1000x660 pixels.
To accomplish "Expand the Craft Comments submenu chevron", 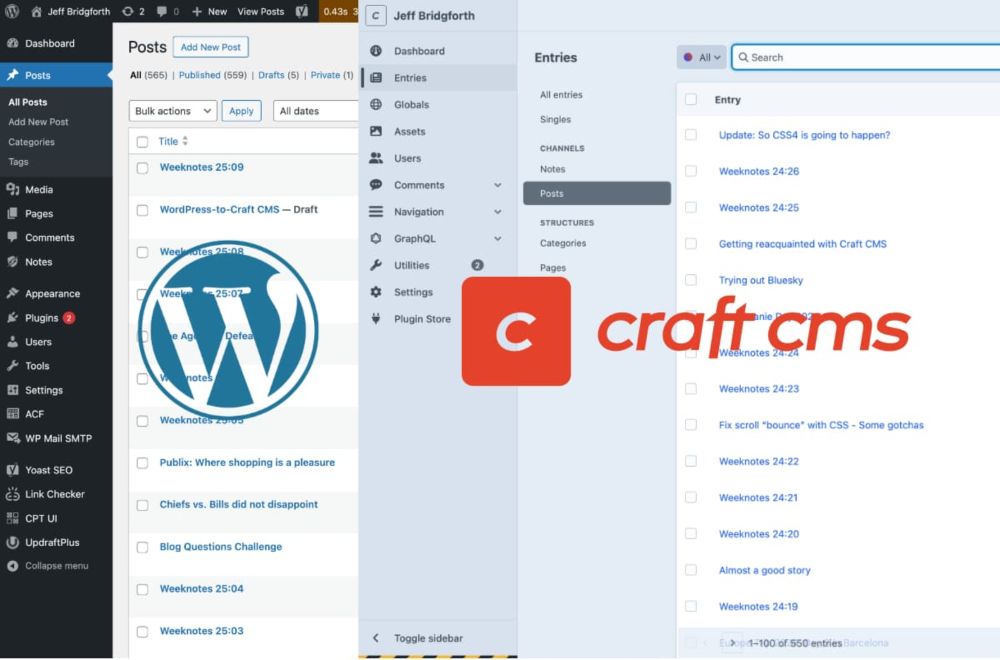I will click(x=497, y=185).
